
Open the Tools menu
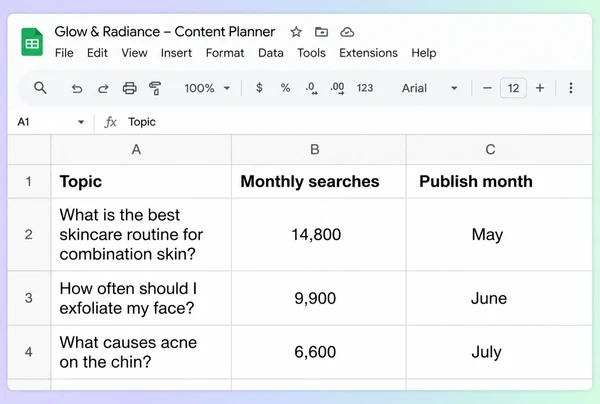pyautogui.click(x=311, y=53)
